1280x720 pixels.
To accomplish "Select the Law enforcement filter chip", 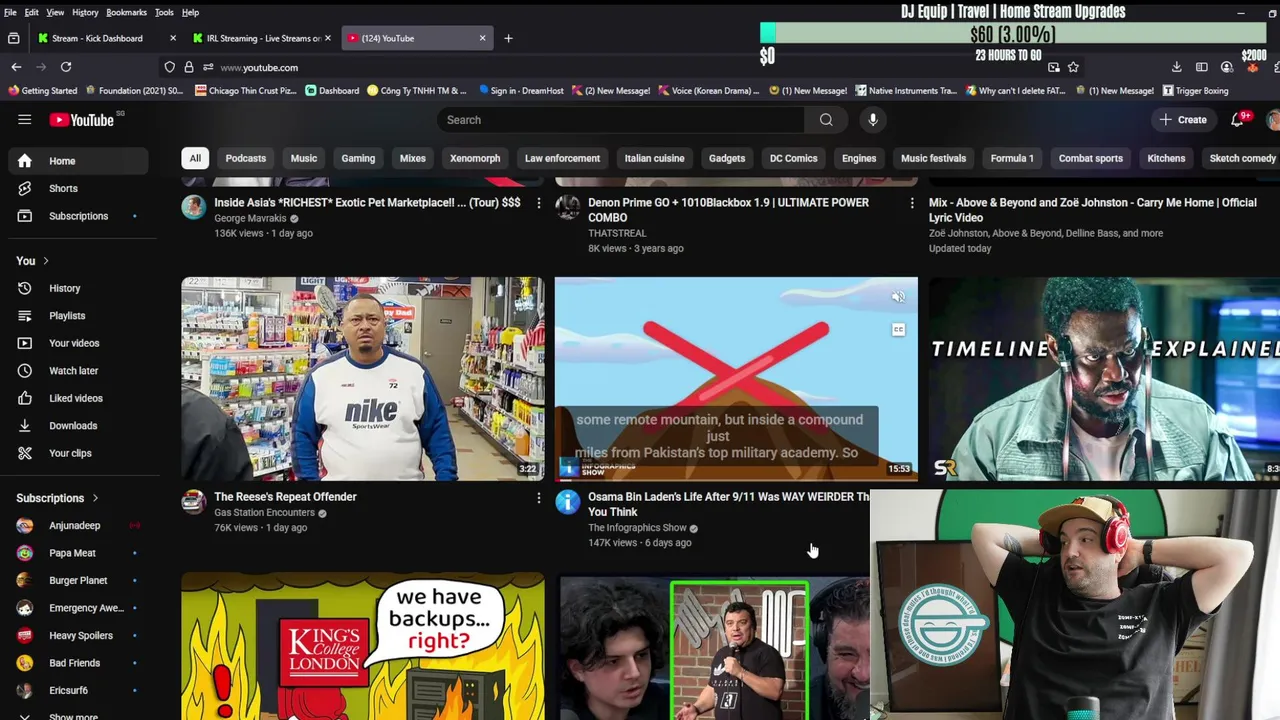I will 562,158.
